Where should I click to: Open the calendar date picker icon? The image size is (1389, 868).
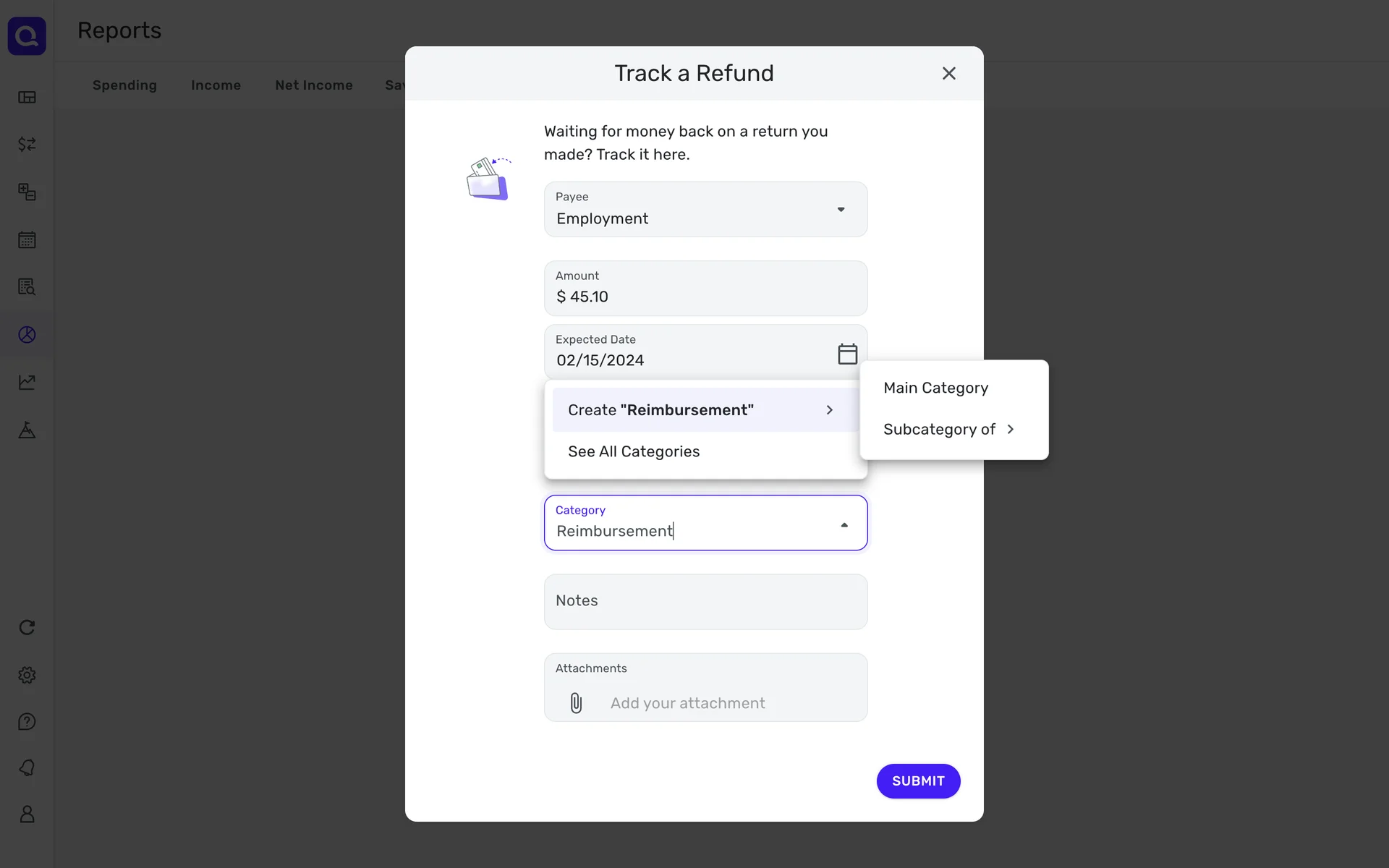click(847, 354)
